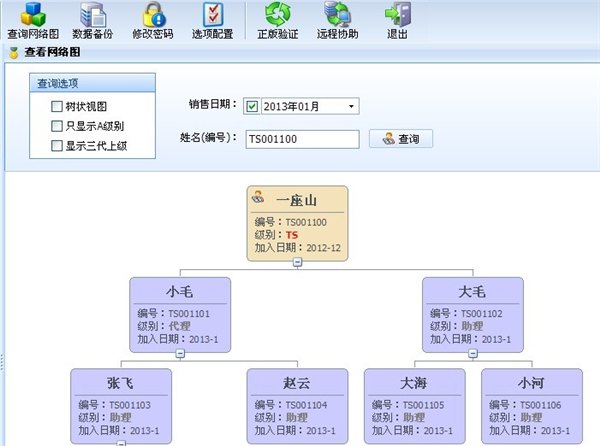600x446 pixels.
Task: Click 编号：TS001106 in 小河 card
Action: click(525, 405)
